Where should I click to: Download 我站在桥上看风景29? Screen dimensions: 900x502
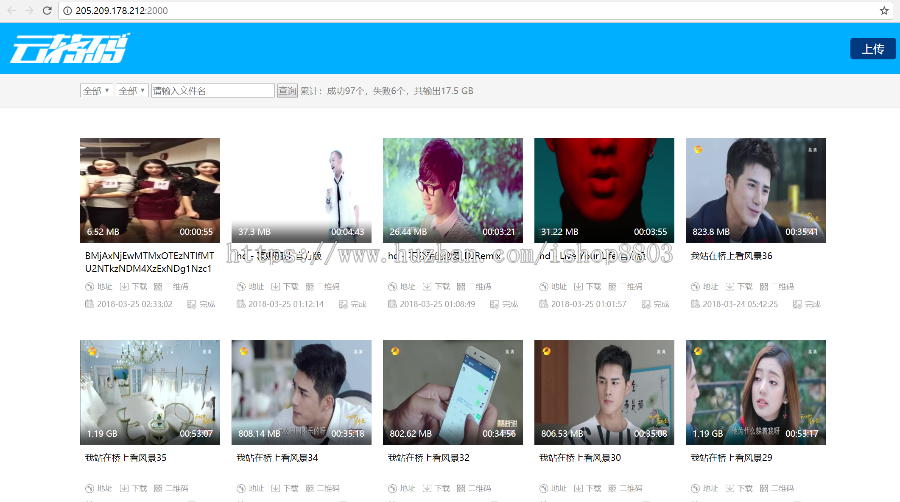pos(739,488)
